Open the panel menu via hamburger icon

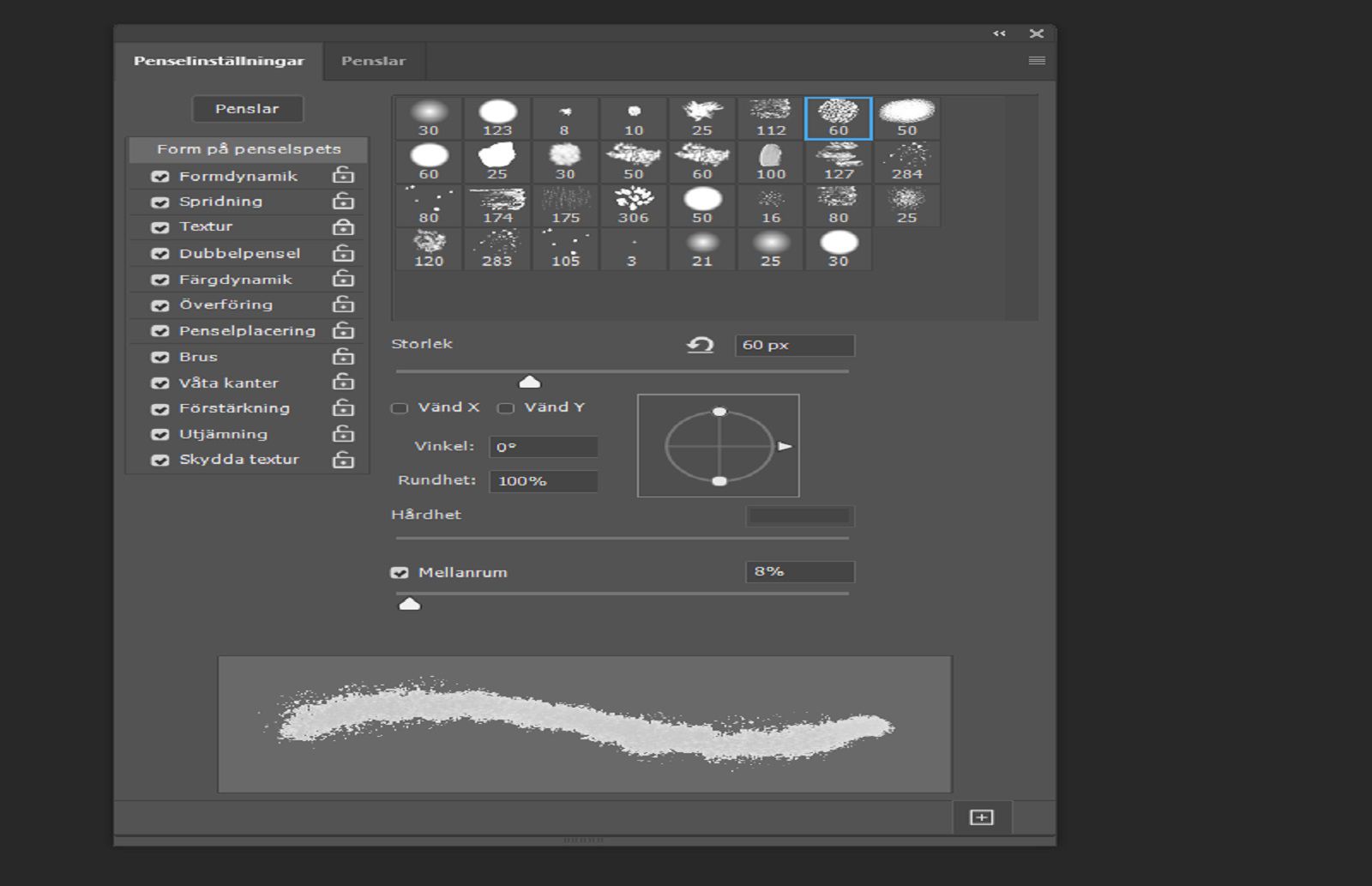[x=1037, y=60]
